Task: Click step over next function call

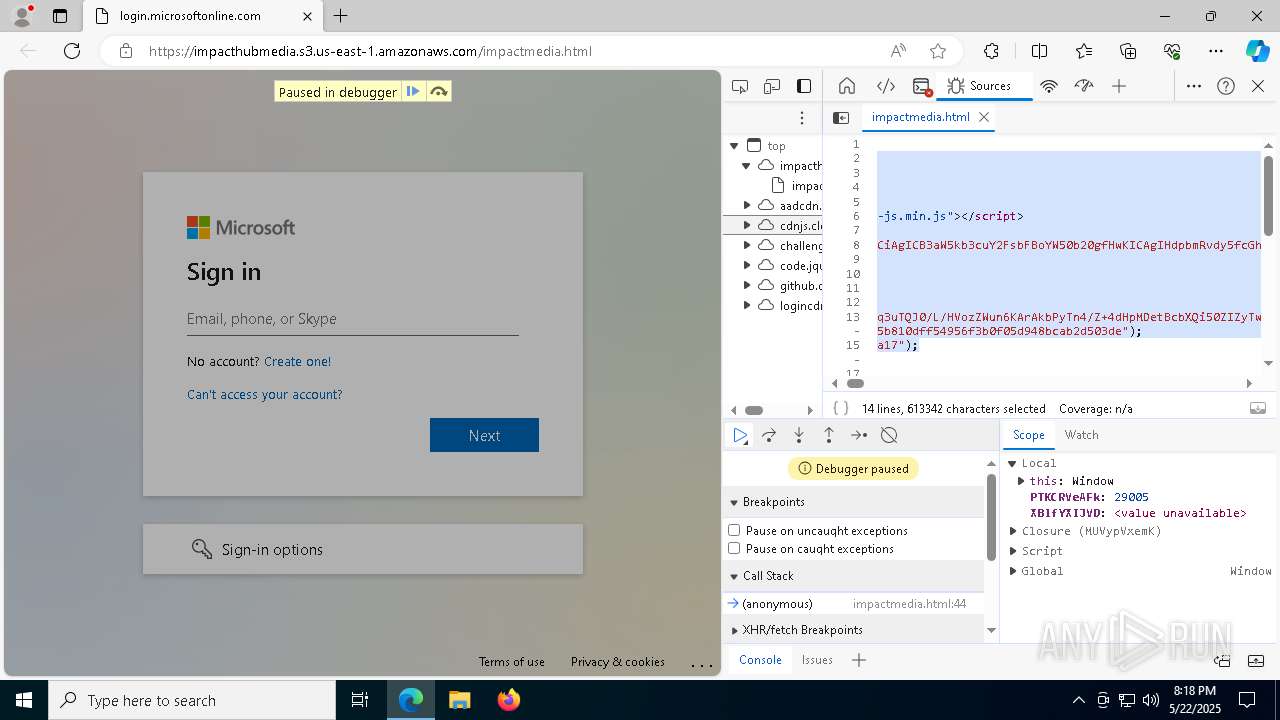Action: pyautogui.click(x=769, y=435)
